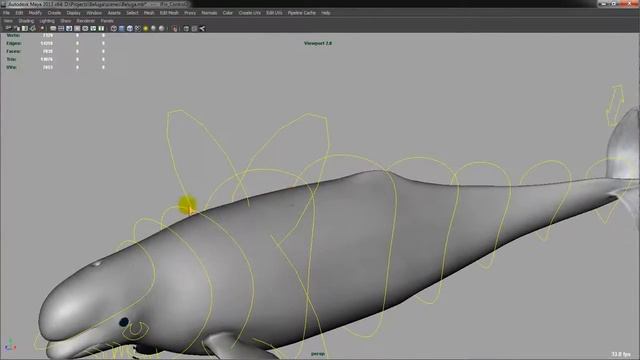This screenshot has height=360, width=640.
Task: Click the fps readout in viewport corner
Action: (x=621, y=354)
